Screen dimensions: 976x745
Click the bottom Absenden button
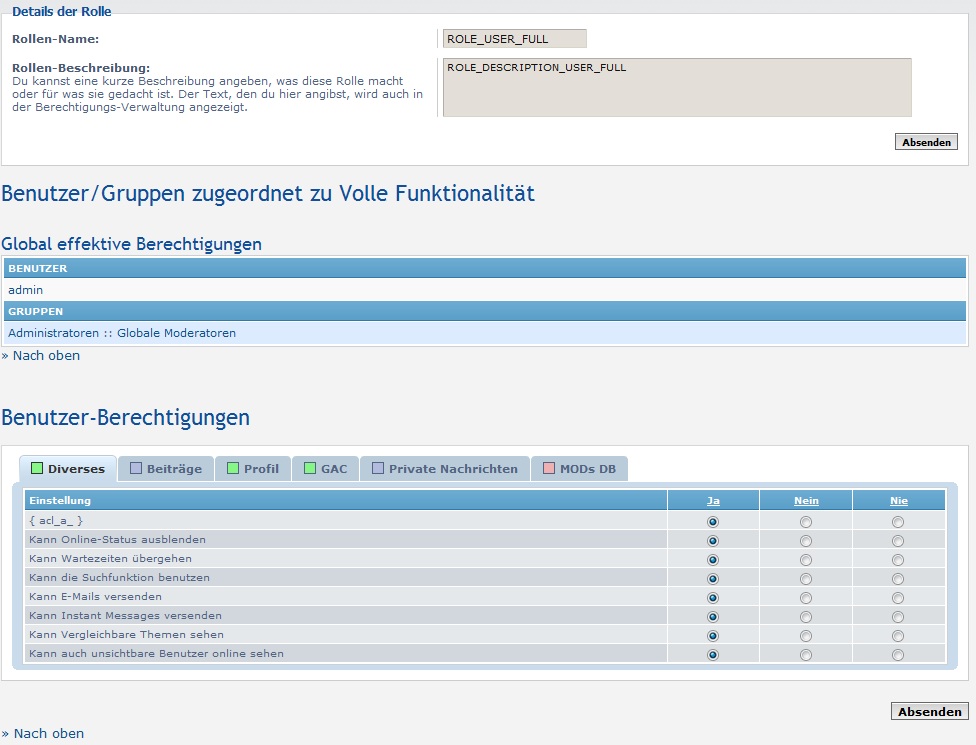coord(929,711)
